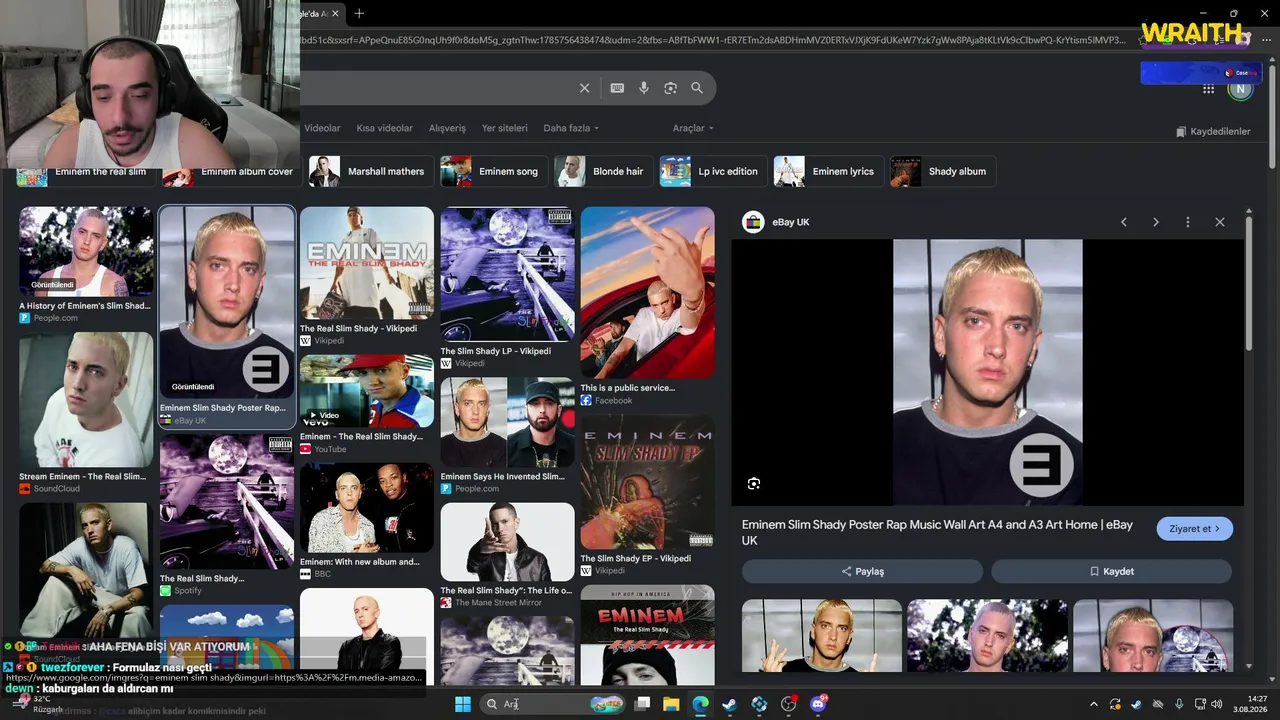The height and width of the screenshot is (720, 1280).
Task: Open the Google account avatar menu
Action: 1241,89
